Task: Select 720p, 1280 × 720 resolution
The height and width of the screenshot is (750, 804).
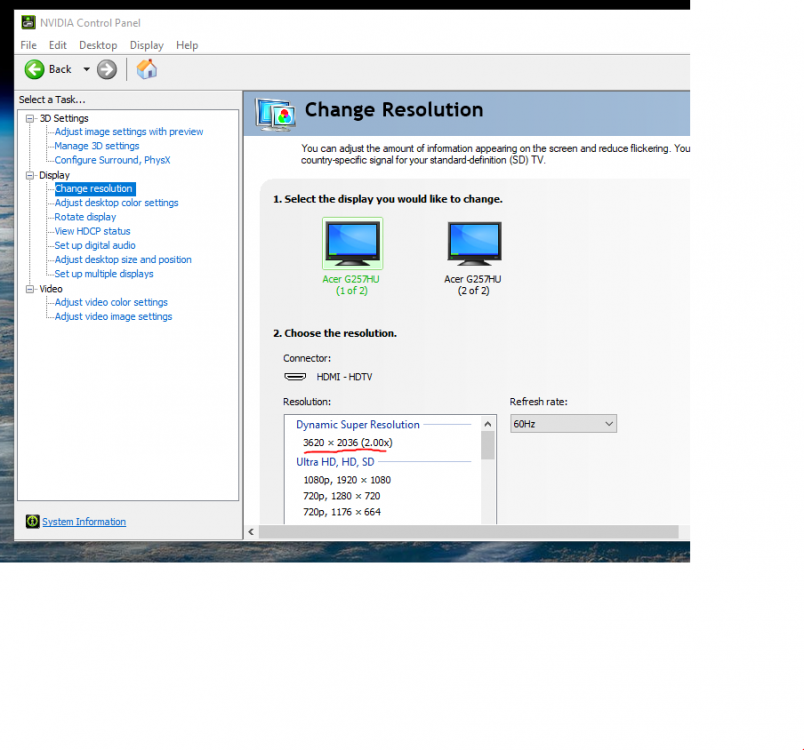Action: (x=341, y=496)
